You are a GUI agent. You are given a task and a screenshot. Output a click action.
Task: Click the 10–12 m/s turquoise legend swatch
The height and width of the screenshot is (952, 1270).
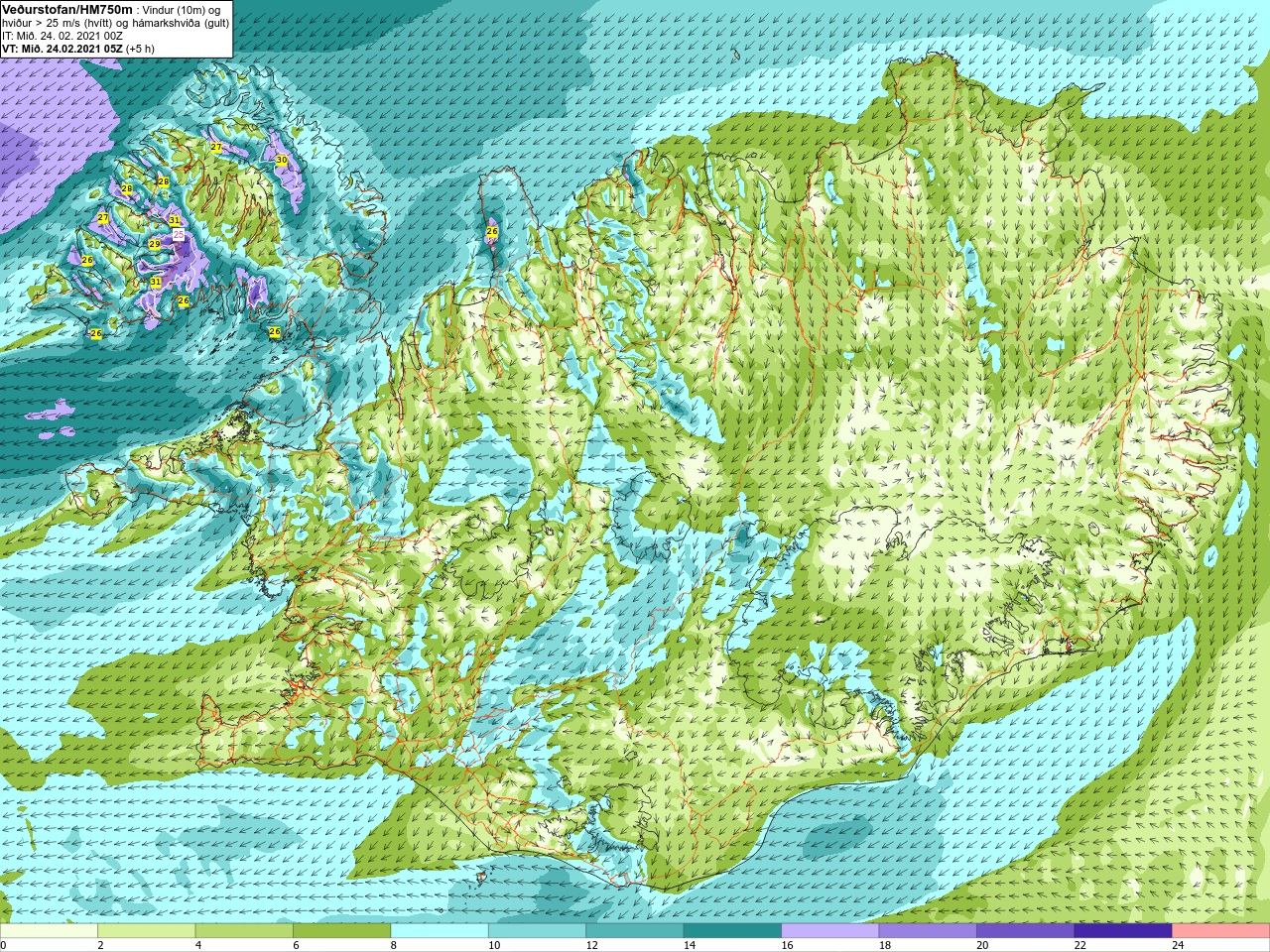[x=537, y=930]
